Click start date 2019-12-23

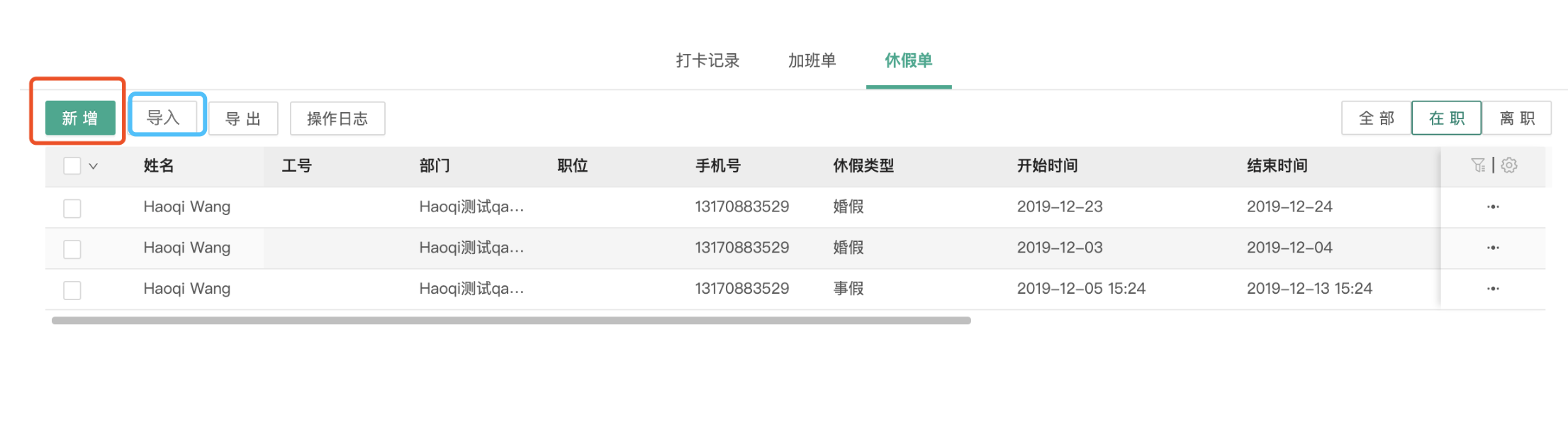click(x=1060, y=207)
